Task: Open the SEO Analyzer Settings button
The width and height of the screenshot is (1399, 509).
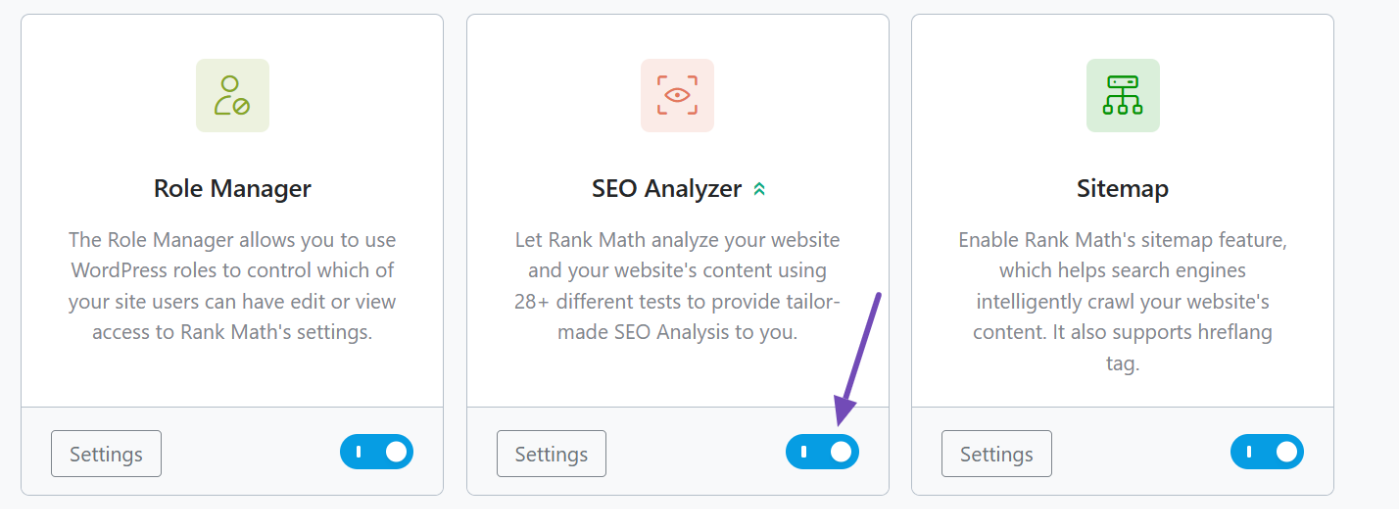Action: coord(551,454)
